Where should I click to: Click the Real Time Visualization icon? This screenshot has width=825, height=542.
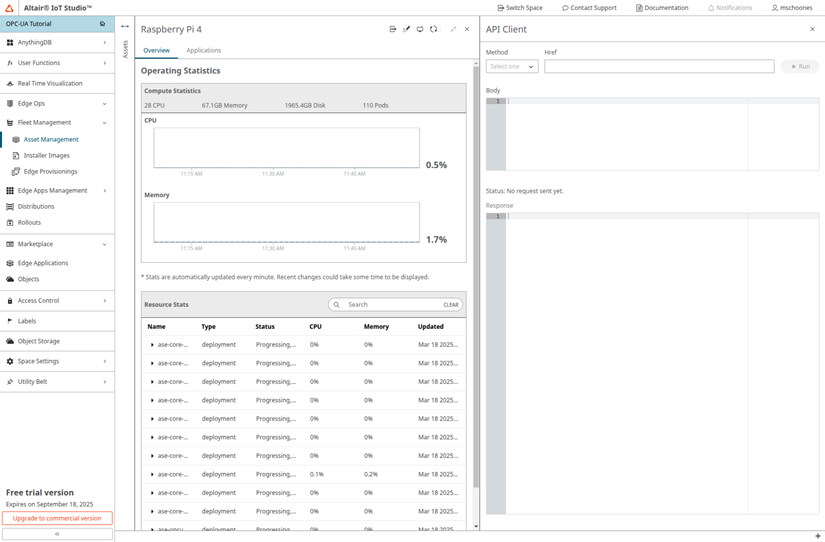point(10,84)
